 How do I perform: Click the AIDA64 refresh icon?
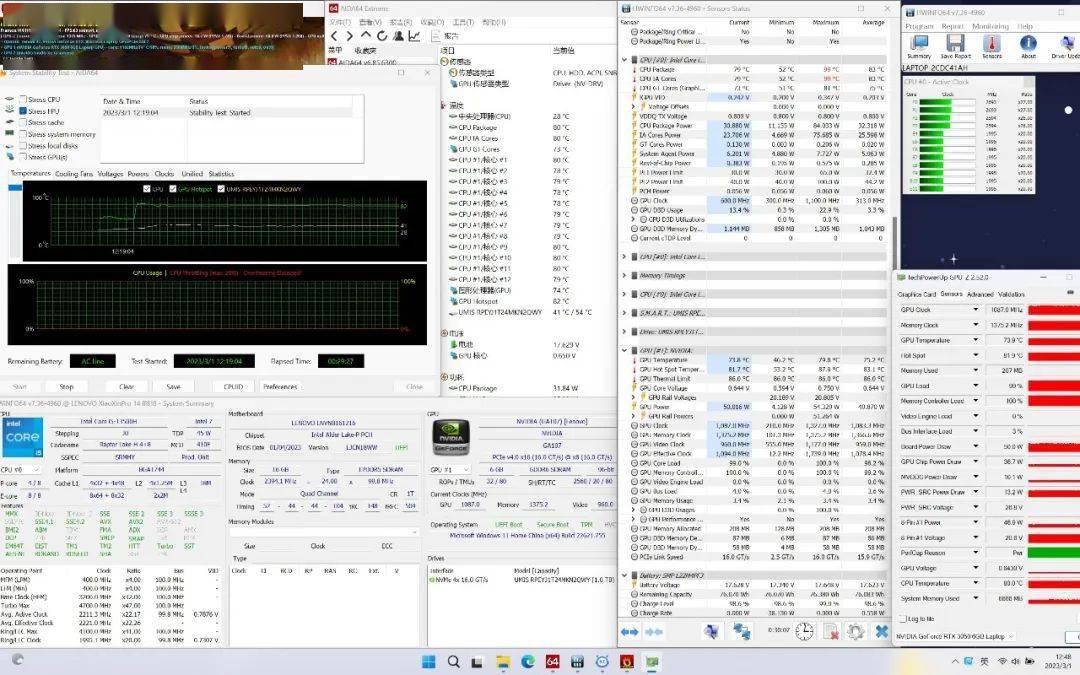click(x=382, y=36)
